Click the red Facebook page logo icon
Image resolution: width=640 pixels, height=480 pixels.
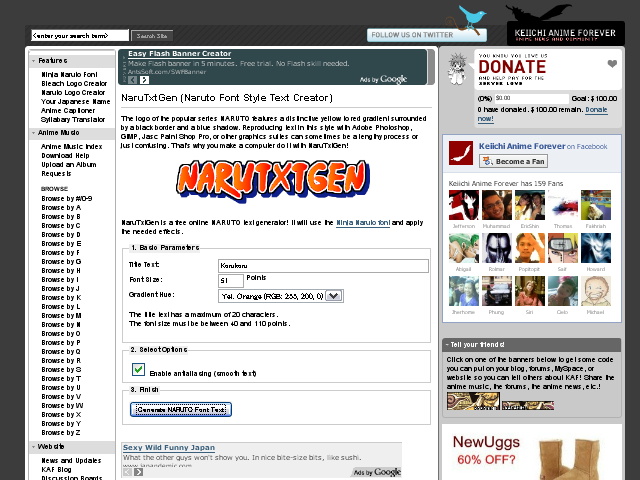tap(461, 153)
